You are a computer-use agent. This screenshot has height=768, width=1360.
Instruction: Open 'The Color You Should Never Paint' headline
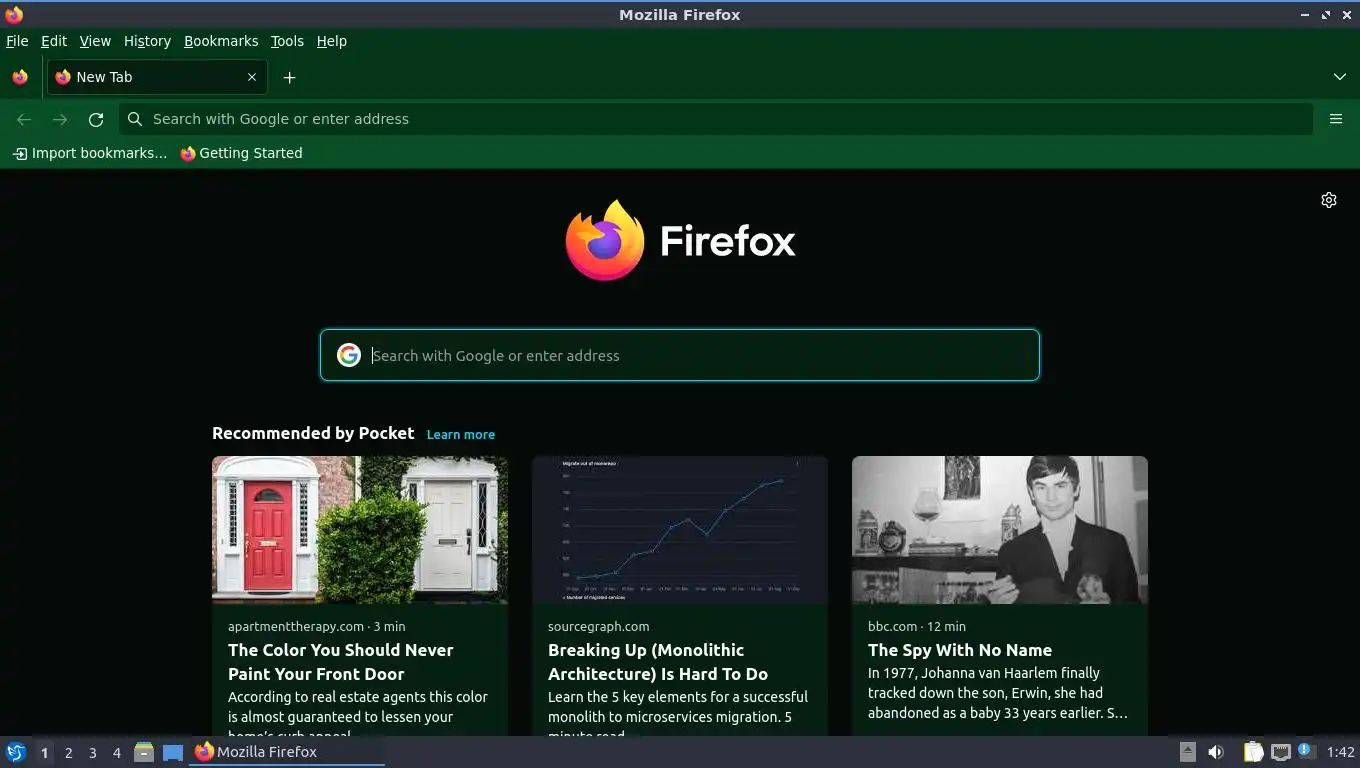click(341, 662)
